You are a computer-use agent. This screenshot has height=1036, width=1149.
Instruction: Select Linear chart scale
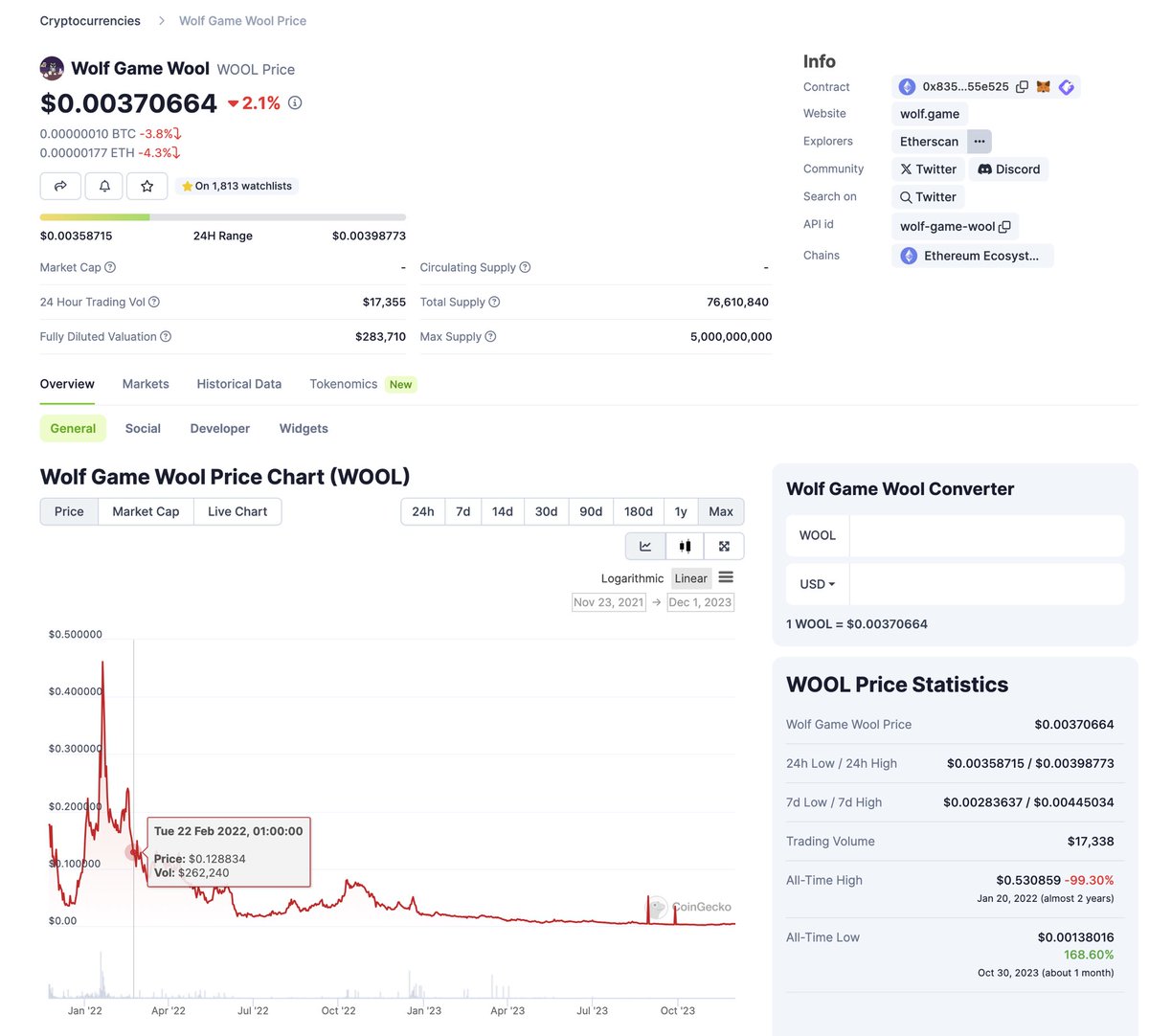click(690, 578)
